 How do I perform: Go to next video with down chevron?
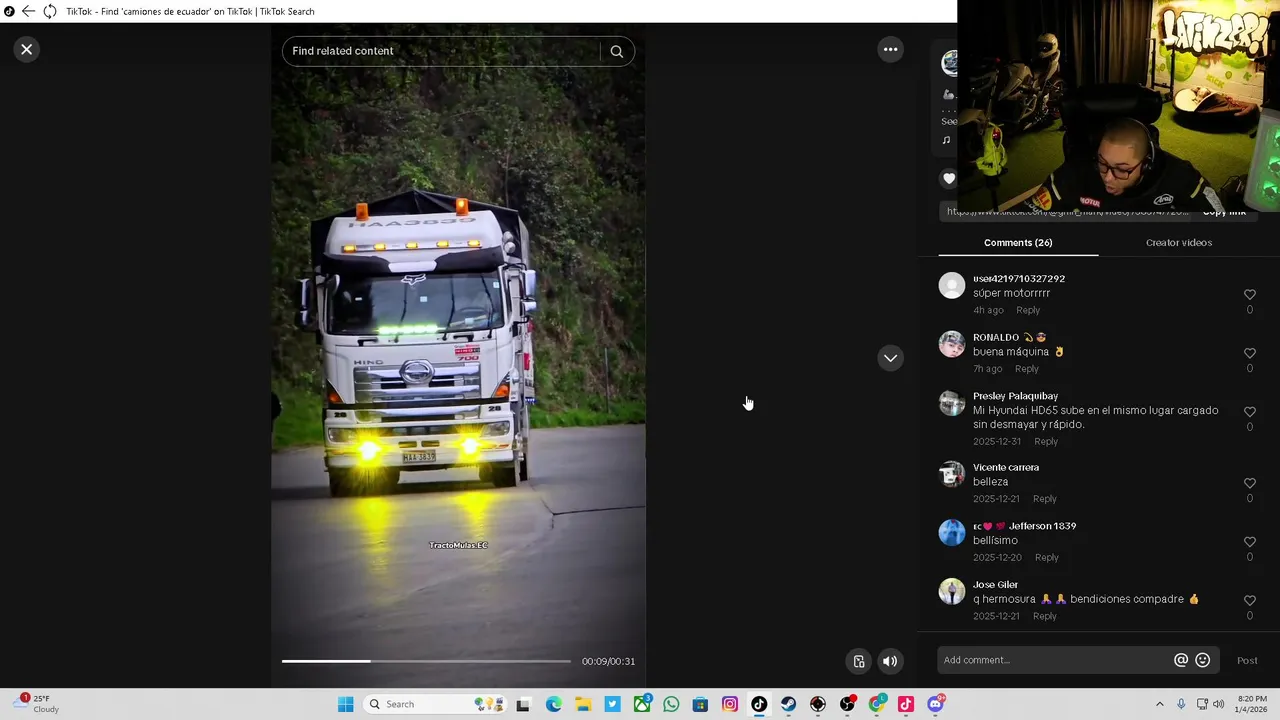pos(890,358)
